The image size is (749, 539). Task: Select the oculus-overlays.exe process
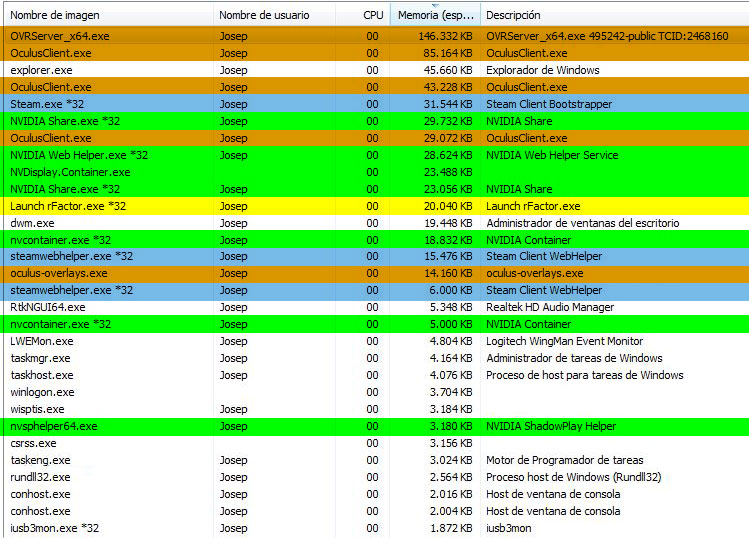pyautogui.click(x=376, y=273)
